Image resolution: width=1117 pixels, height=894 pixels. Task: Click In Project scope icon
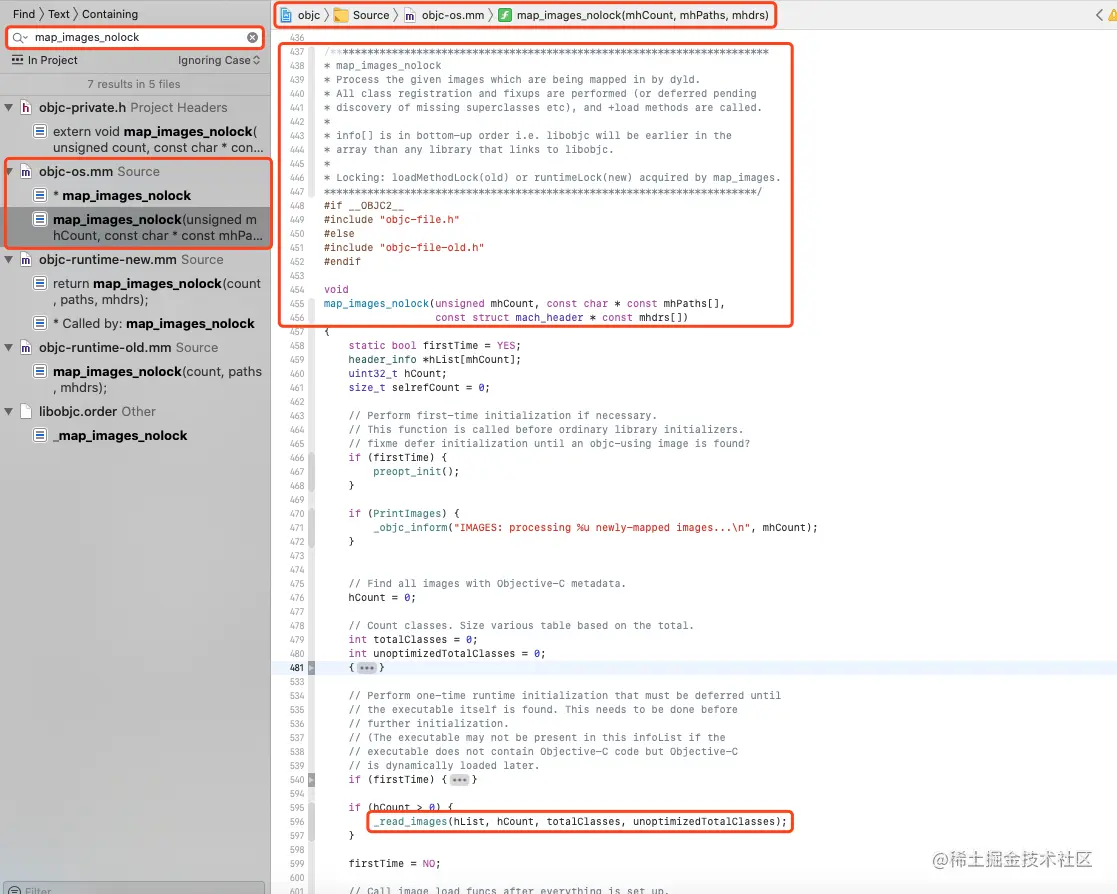18,60
